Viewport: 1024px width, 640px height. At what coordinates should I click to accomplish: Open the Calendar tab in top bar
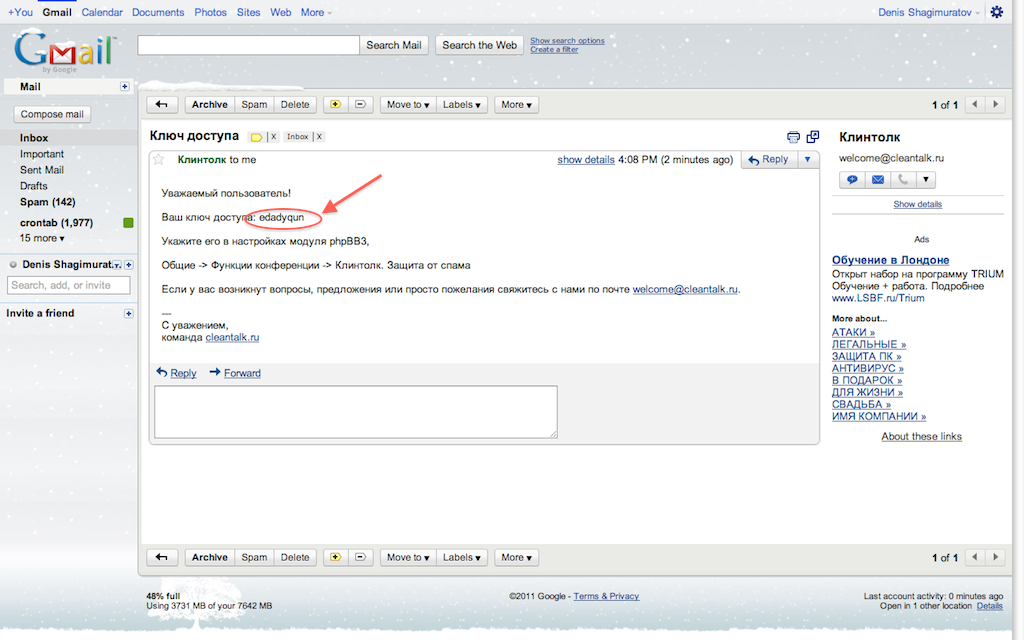[x=102, y=12]
